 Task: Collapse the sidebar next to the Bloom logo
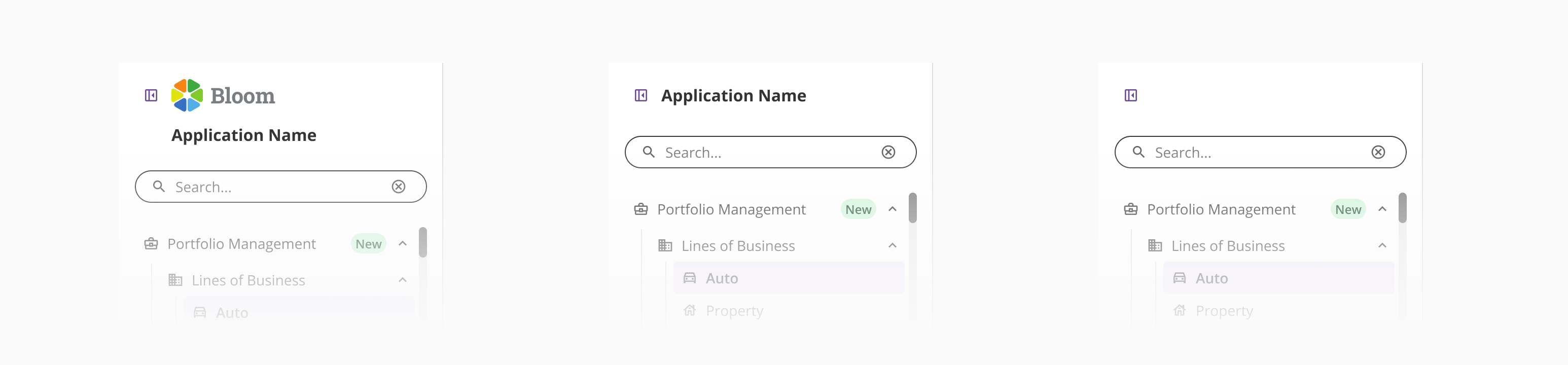pos(151,95)
